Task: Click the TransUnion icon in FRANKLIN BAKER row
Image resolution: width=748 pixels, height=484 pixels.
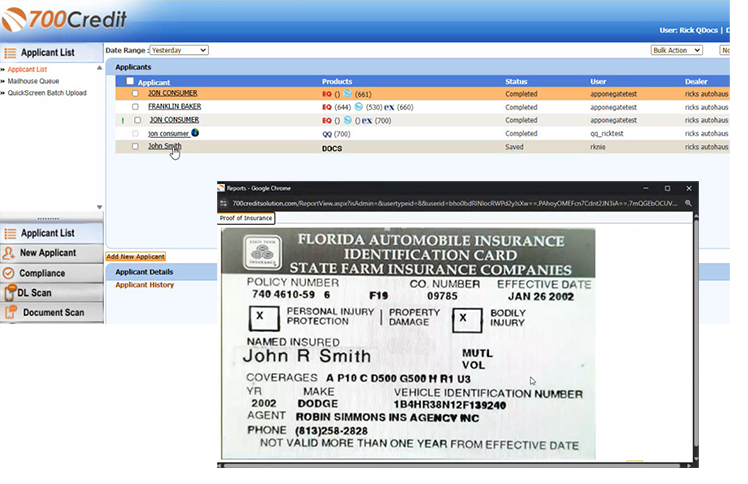Action: click(x=359, y=106)
